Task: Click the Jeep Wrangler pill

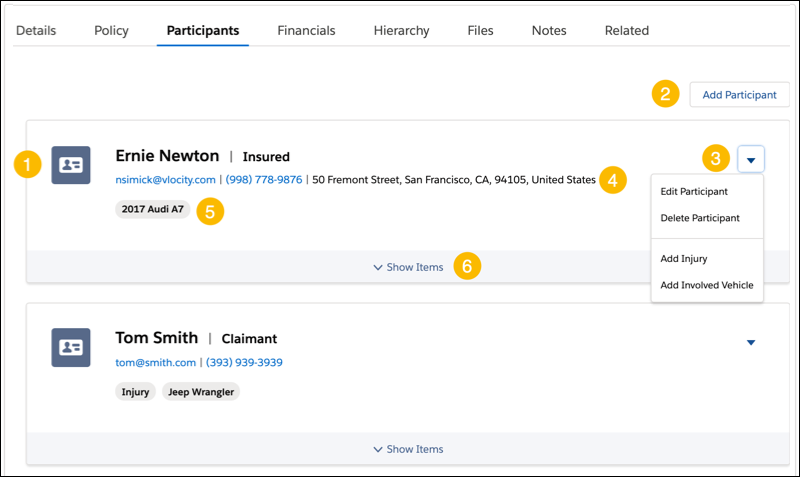Action: [x=201, y=392]
